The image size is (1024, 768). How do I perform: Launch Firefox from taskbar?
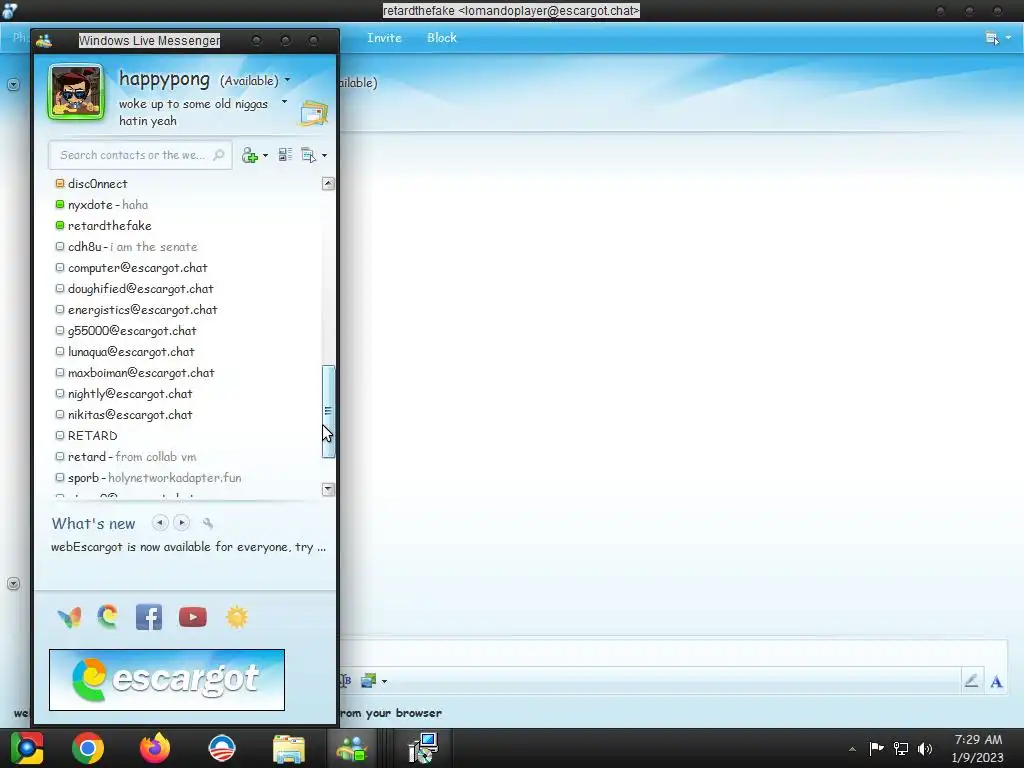[155, 748]
